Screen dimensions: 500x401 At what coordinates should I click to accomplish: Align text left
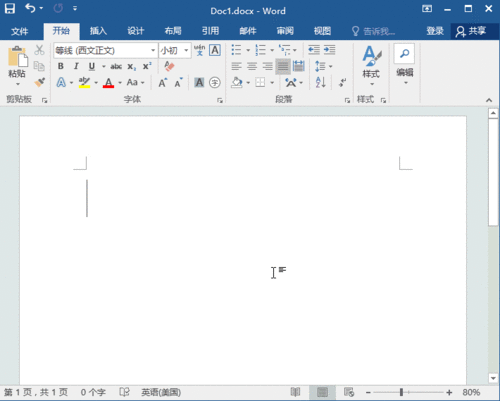[236, 66]
